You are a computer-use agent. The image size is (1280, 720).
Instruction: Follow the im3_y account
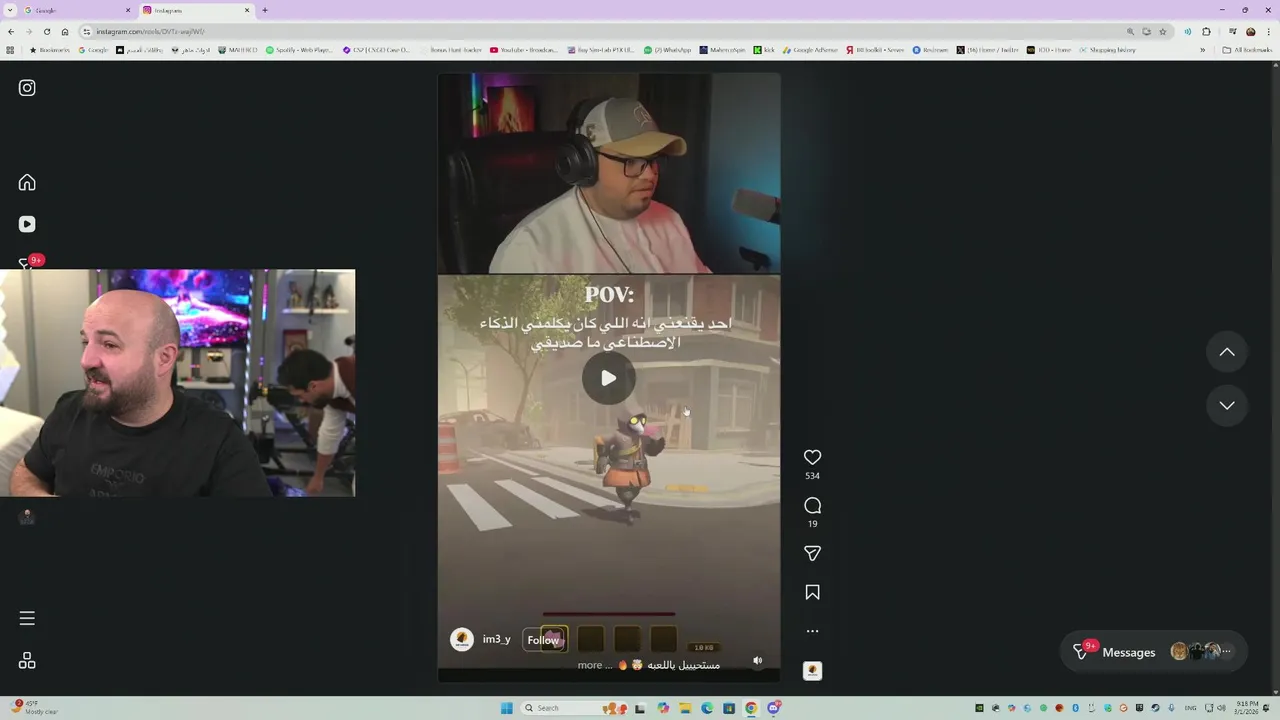(543, 640)
